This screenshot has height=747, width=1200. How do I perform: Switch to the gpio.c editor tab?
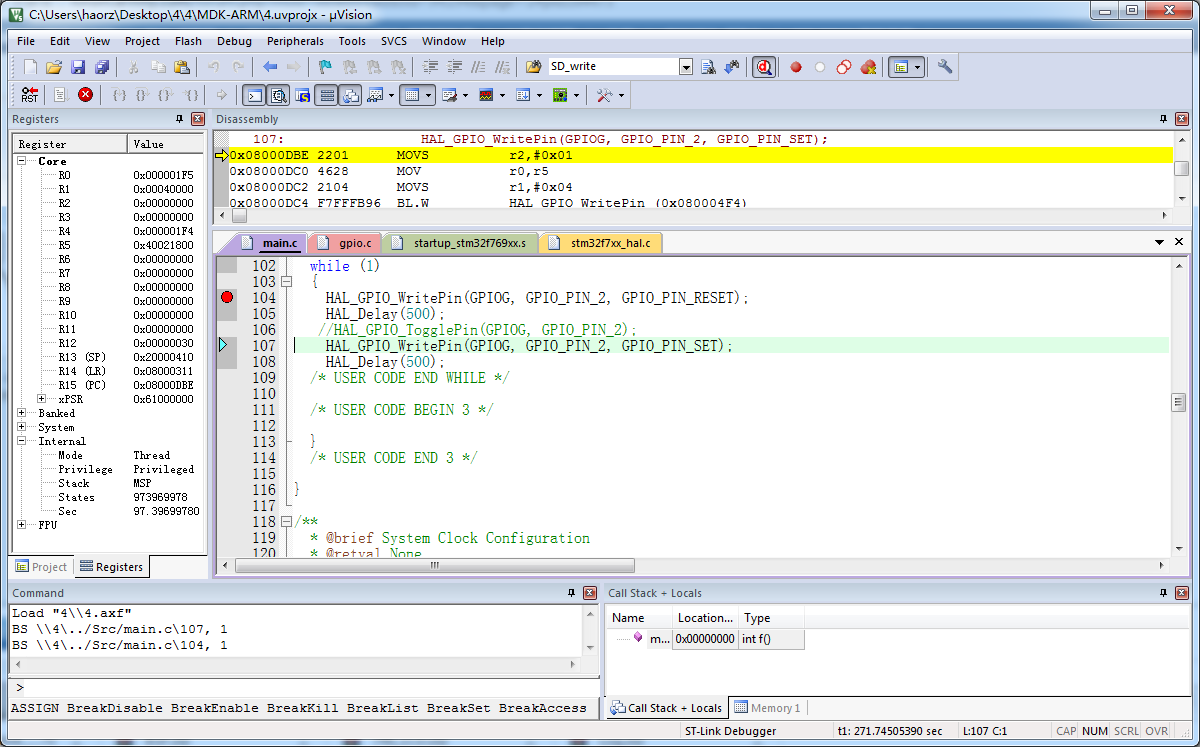[x=346, y=243]
